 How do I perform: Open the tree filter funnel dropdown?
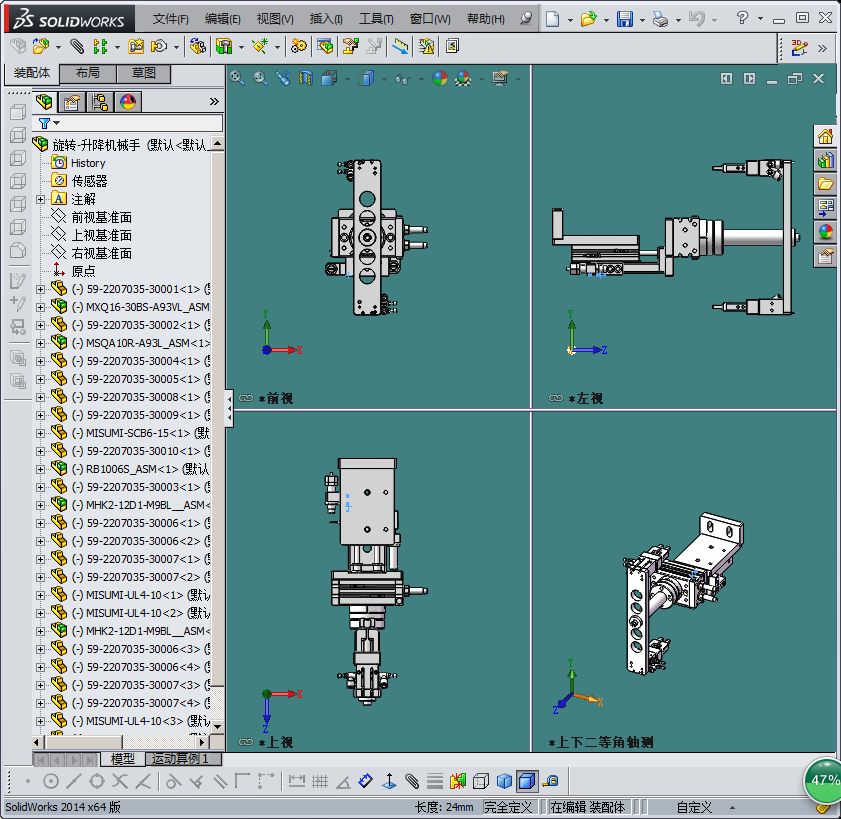click(48, 123)
